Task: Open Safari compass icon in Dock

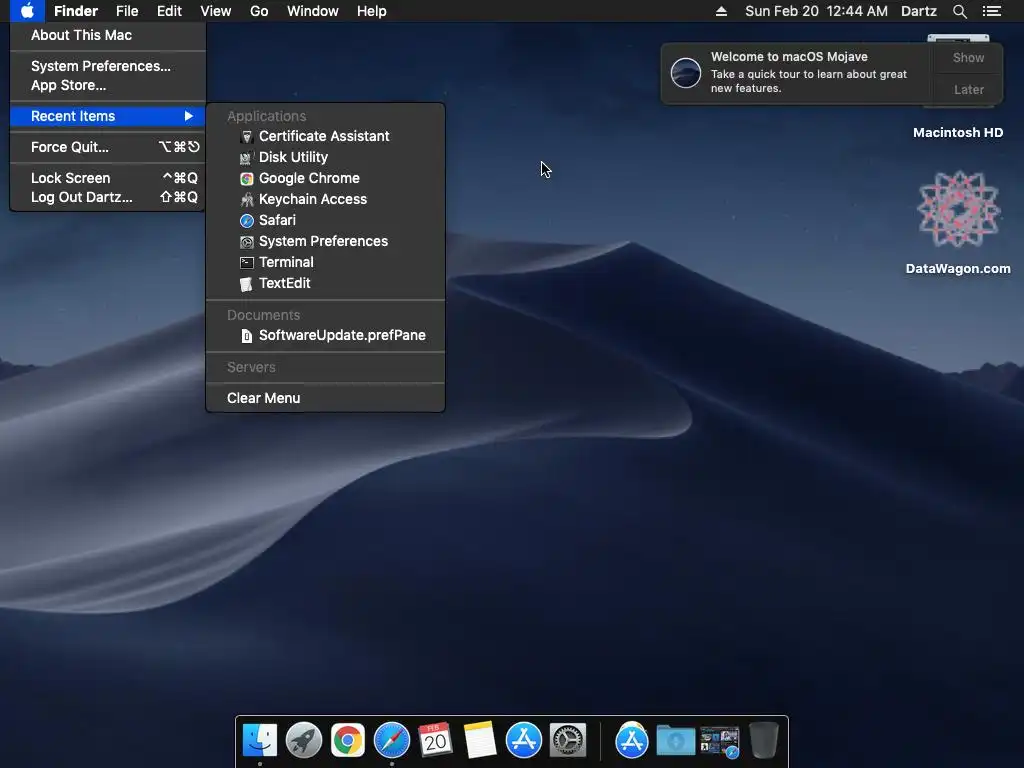Action: (392, 741)
